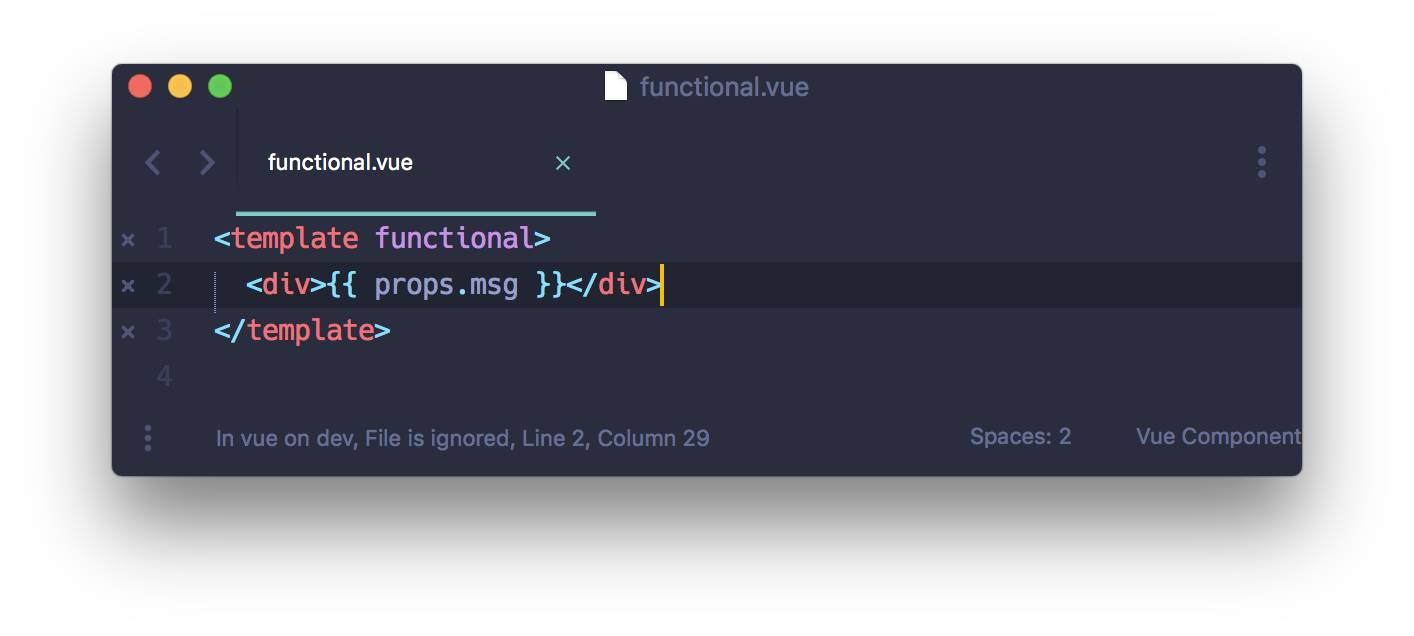The width and height of the screenshot is (1414, 636).
Task: Click the functional attribute on line 1
Action: (453, 239)
